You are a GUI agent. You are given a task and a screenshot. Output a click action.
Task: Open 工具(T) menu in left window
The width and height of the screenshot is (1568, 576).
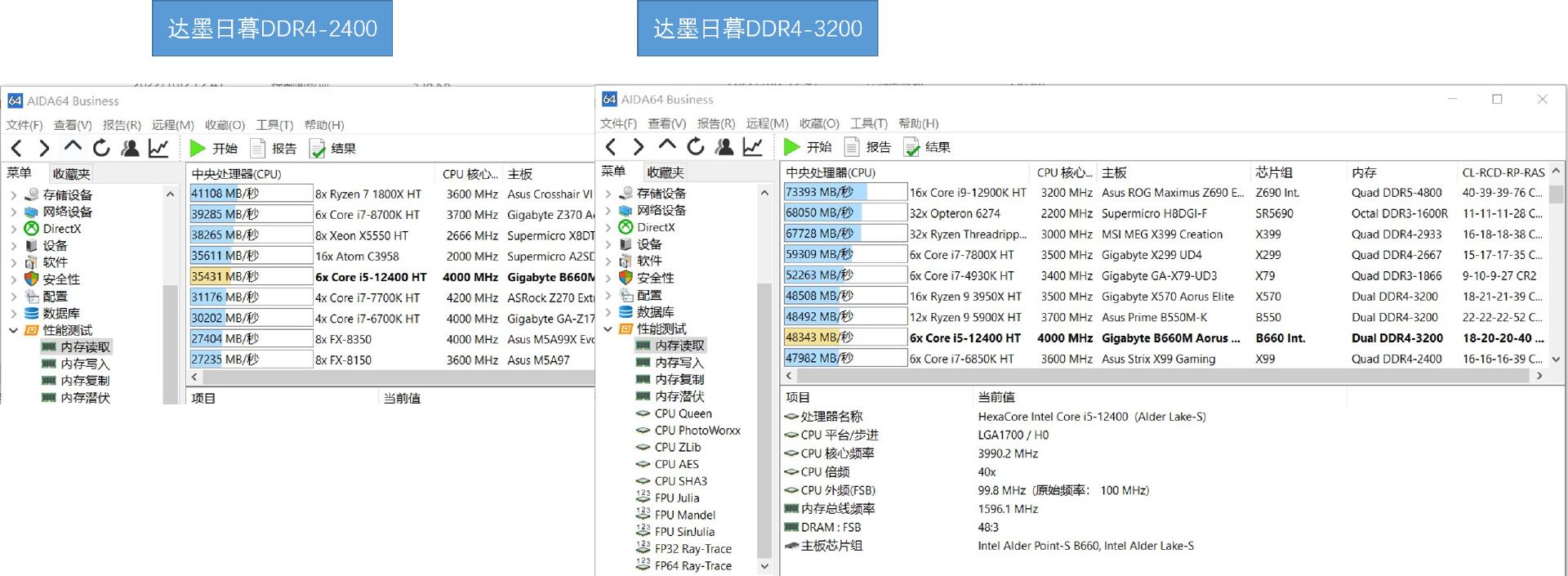tap(274, 125)
